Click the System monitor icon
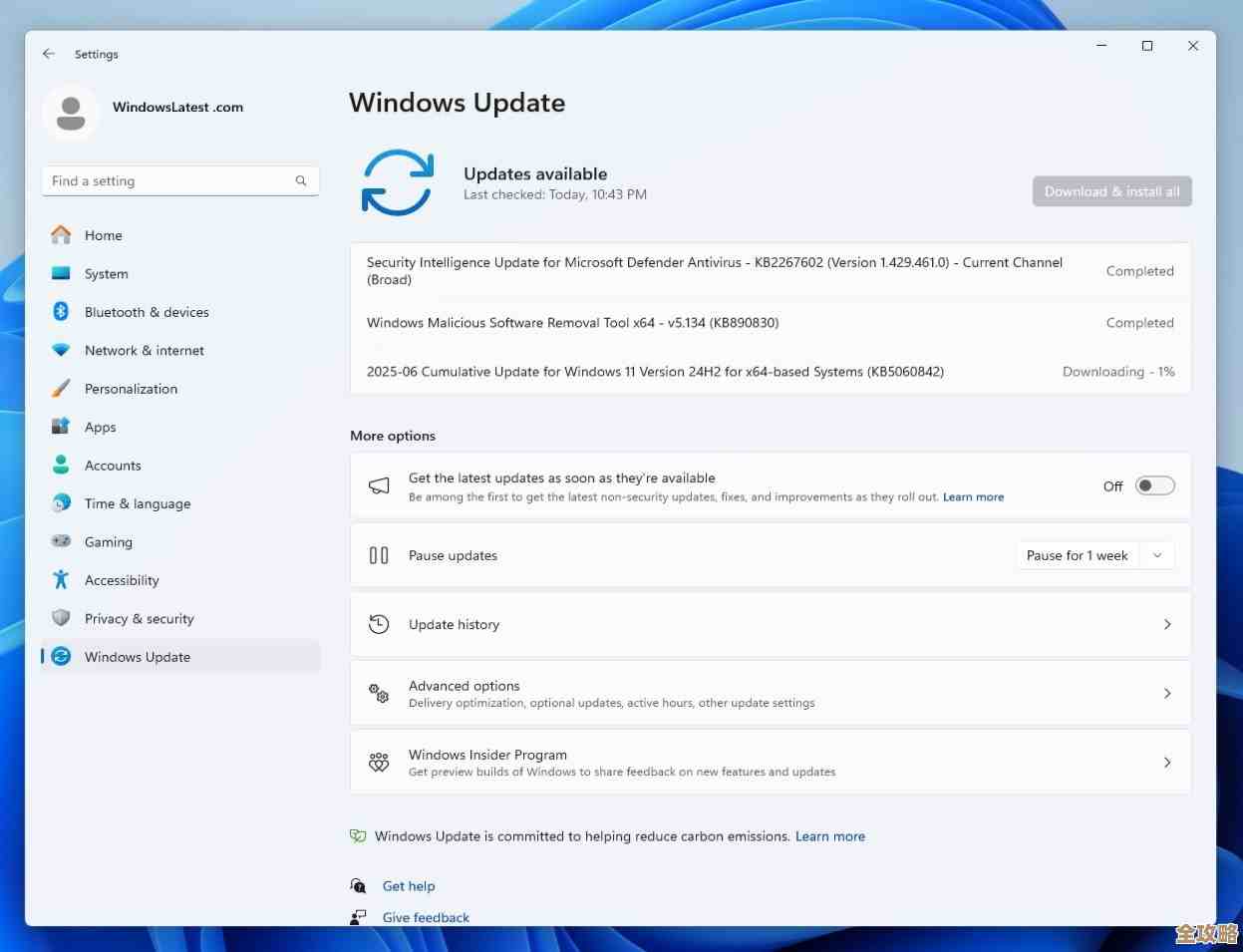The width and height of the screenshot is (1243, 952). click(61, 273)
